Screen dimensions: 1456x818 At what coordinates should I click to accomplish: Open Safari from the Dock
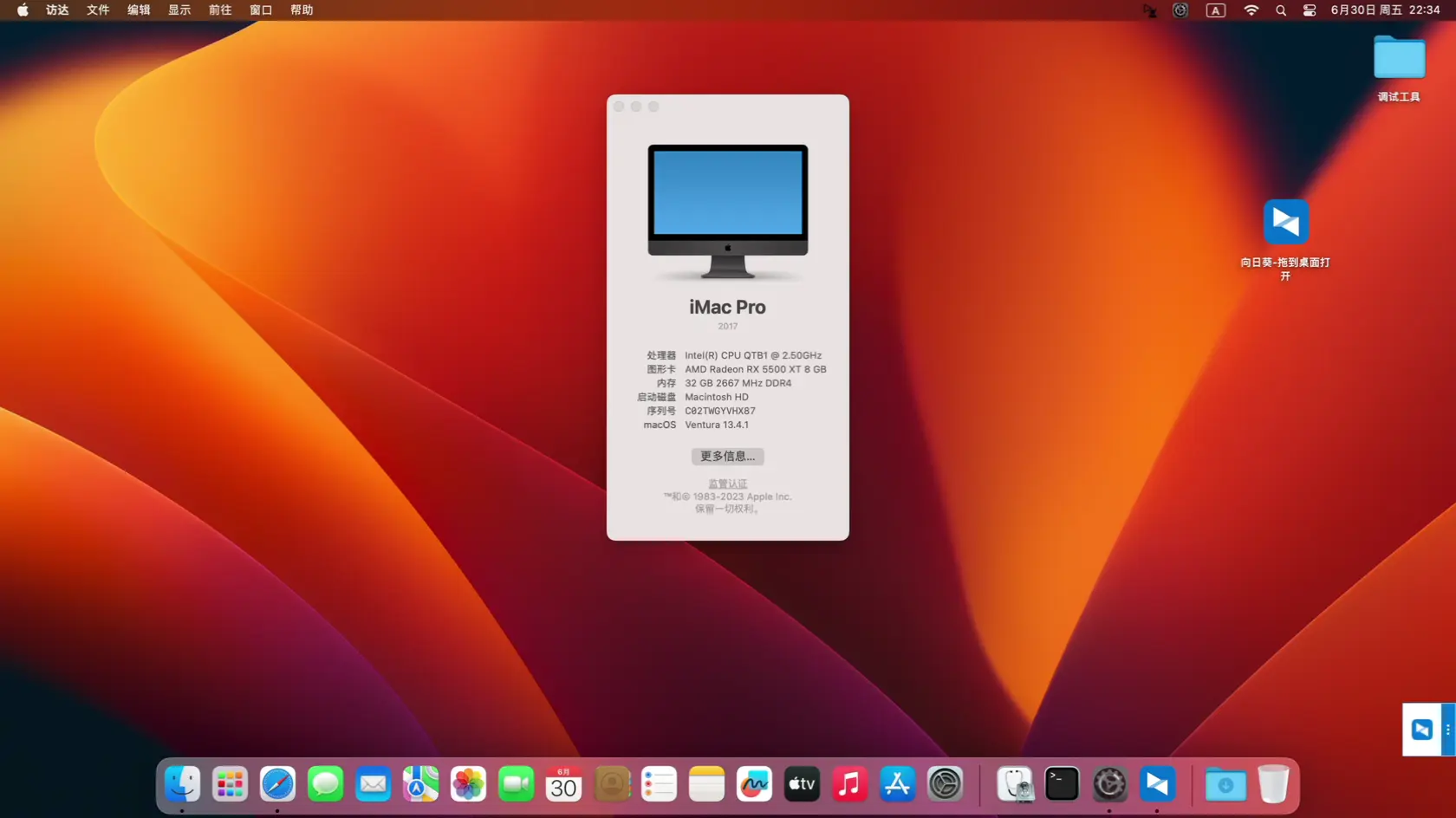tap(277, 783)
